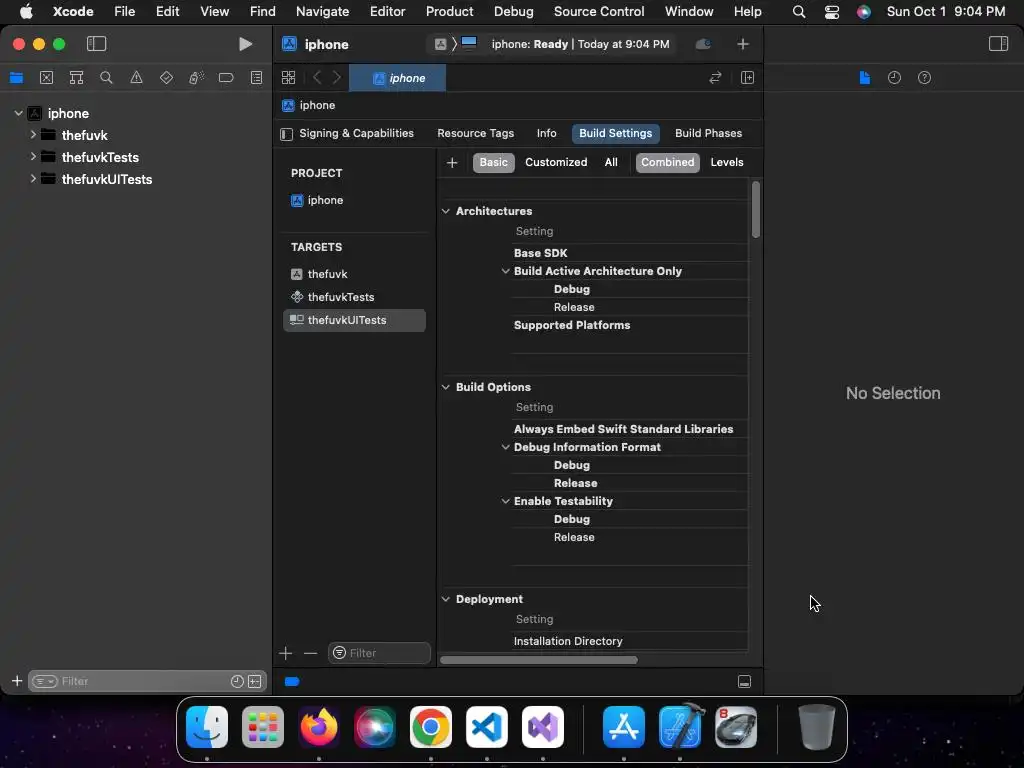Open the Build Phases tab
Image resolution: width=1024 pixels, height=768 pixels.
click(708, 133)
